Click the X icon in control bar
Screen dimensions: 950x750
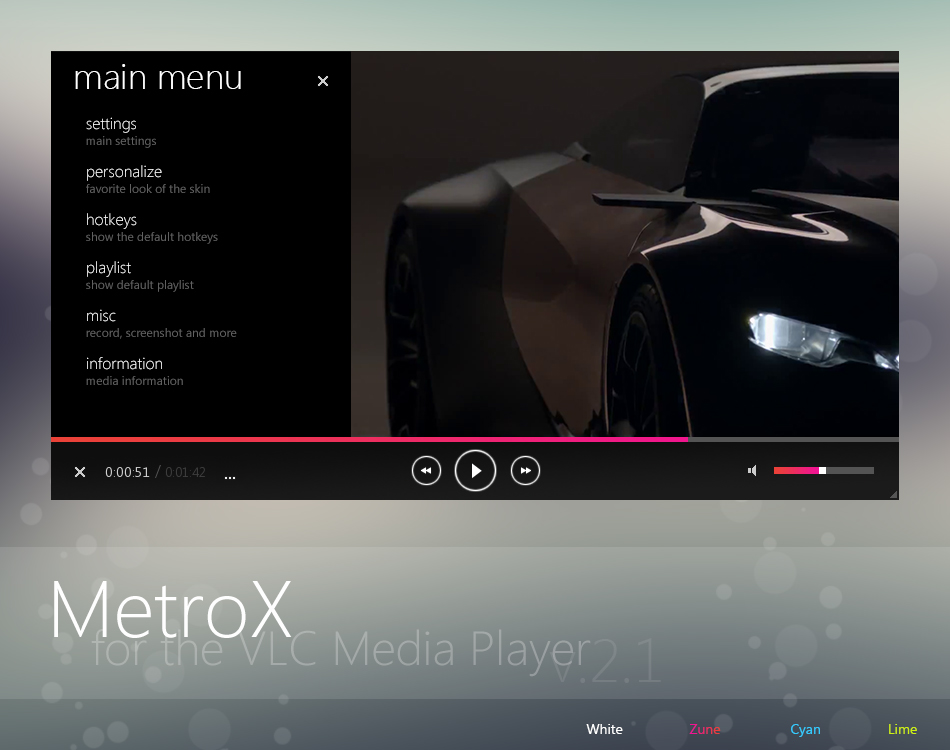tap(80, 472)
